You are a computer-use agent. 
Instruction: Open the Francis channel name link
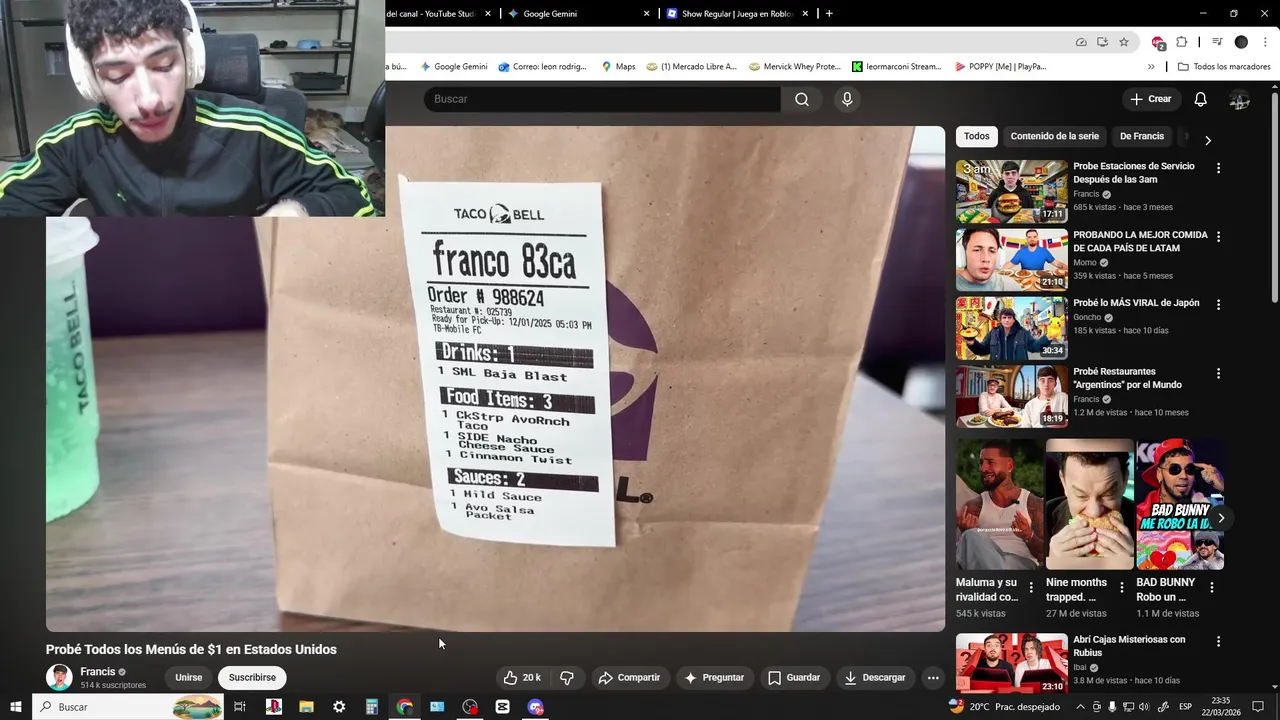point(98,672)
